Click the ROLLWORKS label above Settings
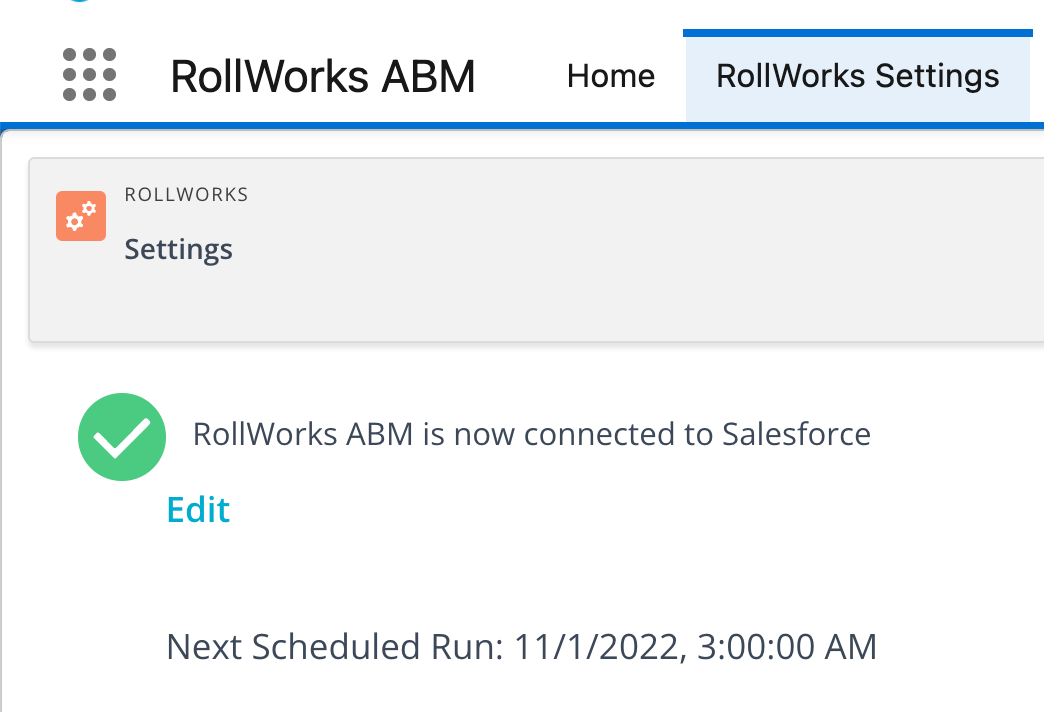The image size is (1044, 712). (186, 194)
